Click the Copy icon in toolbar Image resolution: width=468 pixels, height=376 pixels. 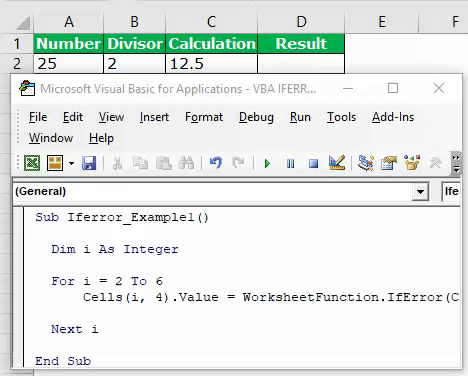point(140,163)
